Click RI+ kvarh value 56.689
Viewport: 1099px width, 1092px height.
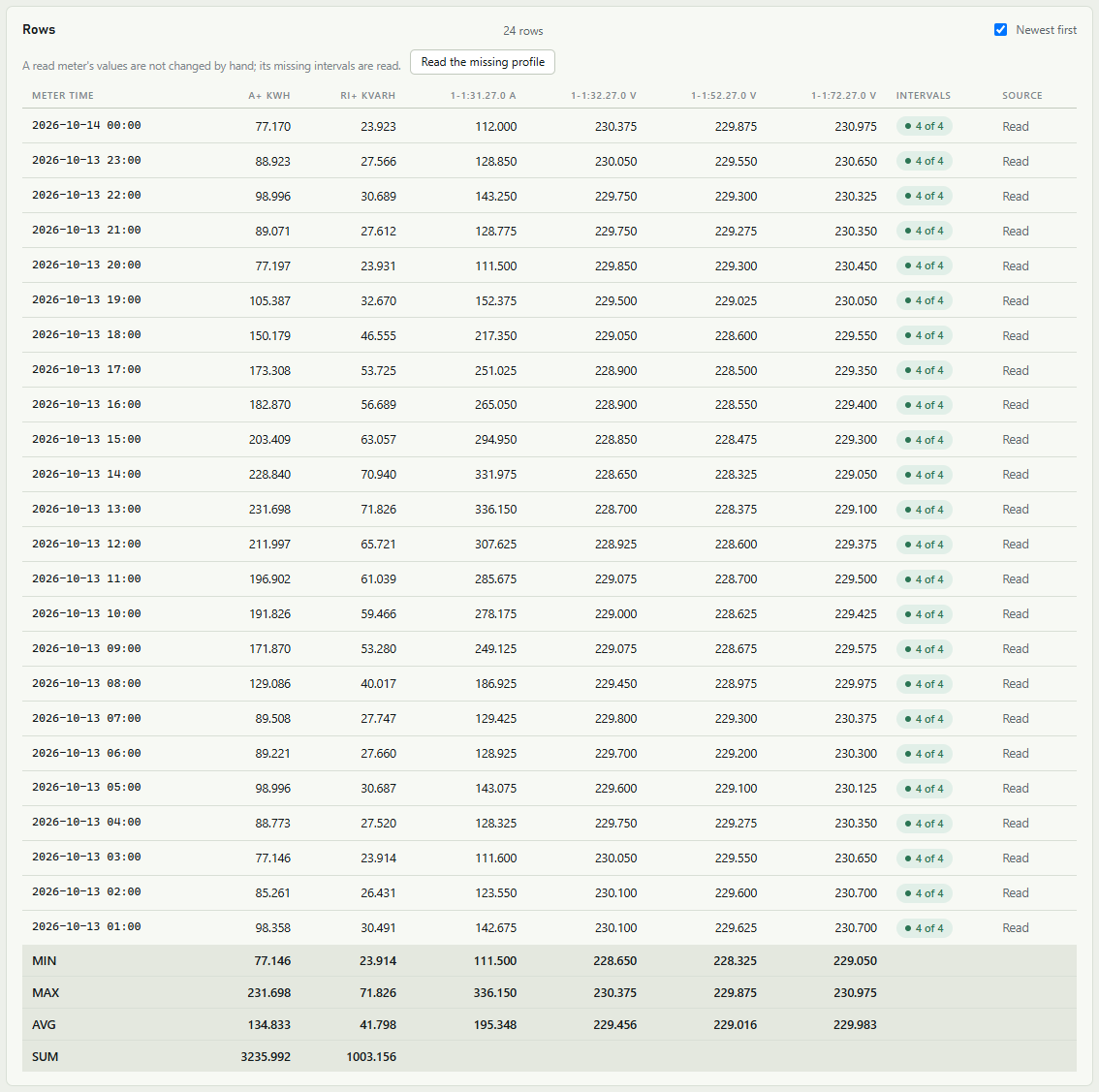pyautogui.click(x=379, y=405)
